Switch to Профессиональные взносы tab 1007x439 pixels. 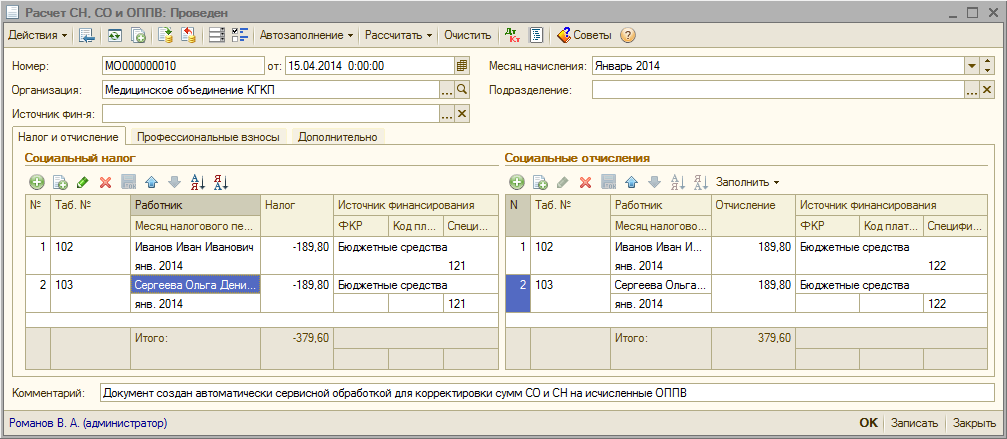[209, 137]
